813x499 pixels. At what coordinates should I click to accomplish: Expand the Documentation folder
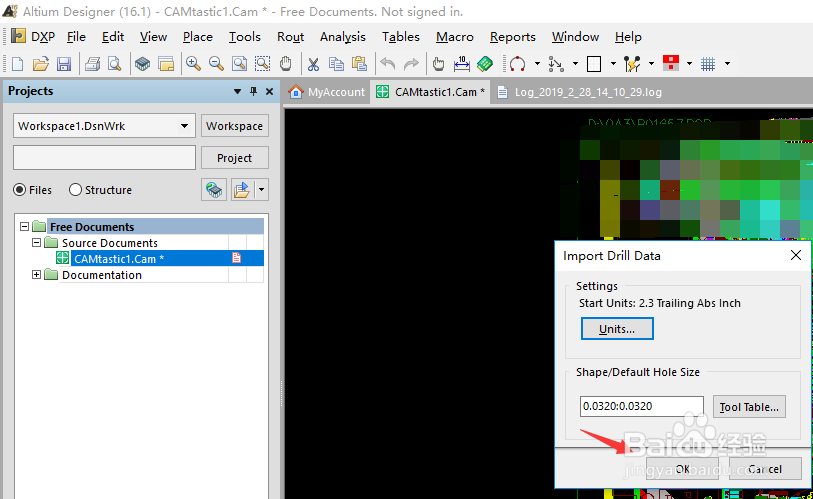coord(36,274)
